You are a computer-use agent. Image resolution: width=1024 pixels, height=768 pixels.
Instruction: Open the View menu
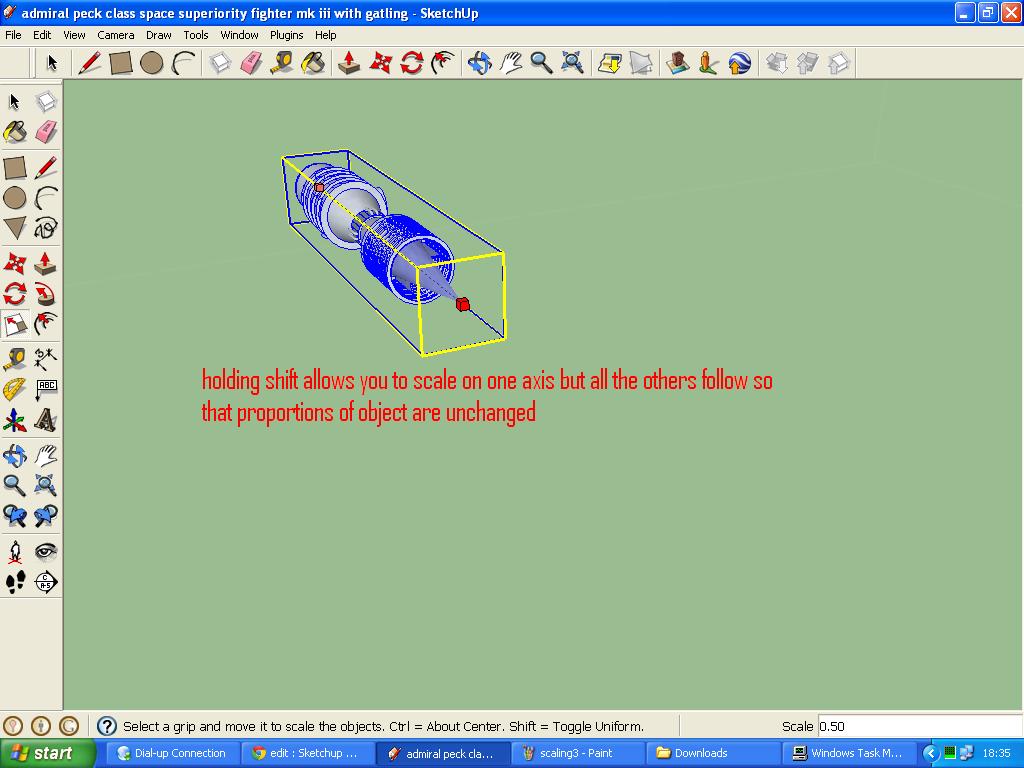(x=74, y=35)
